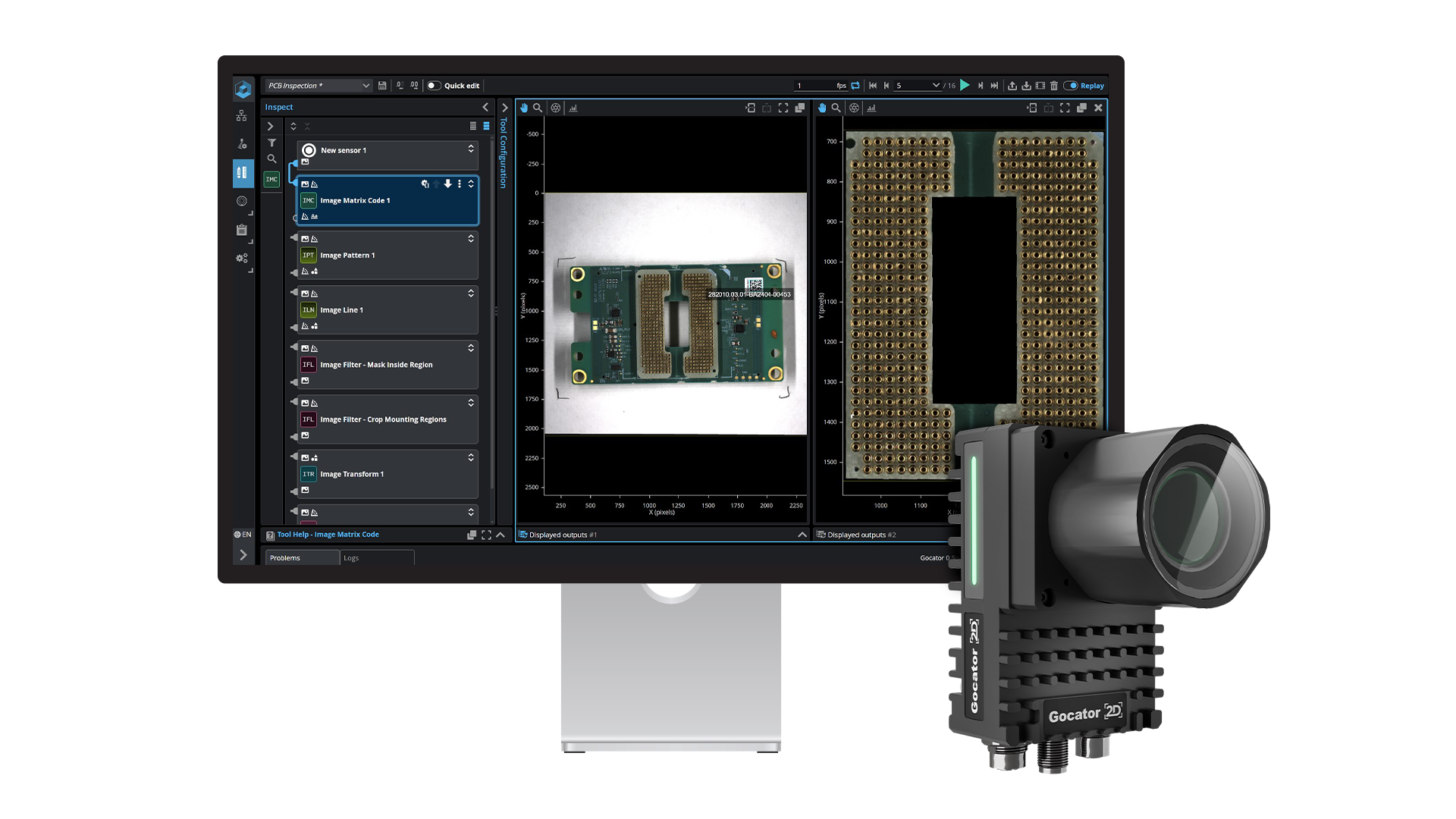
Task: Open Tool Help - Image Matrix Code link
Action: click(328, 535)
